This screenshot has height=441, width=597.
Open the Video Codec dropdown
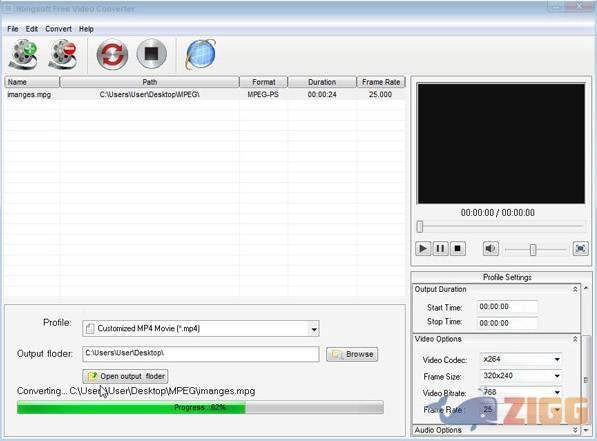pyautogui.click(x=521, y=359)
